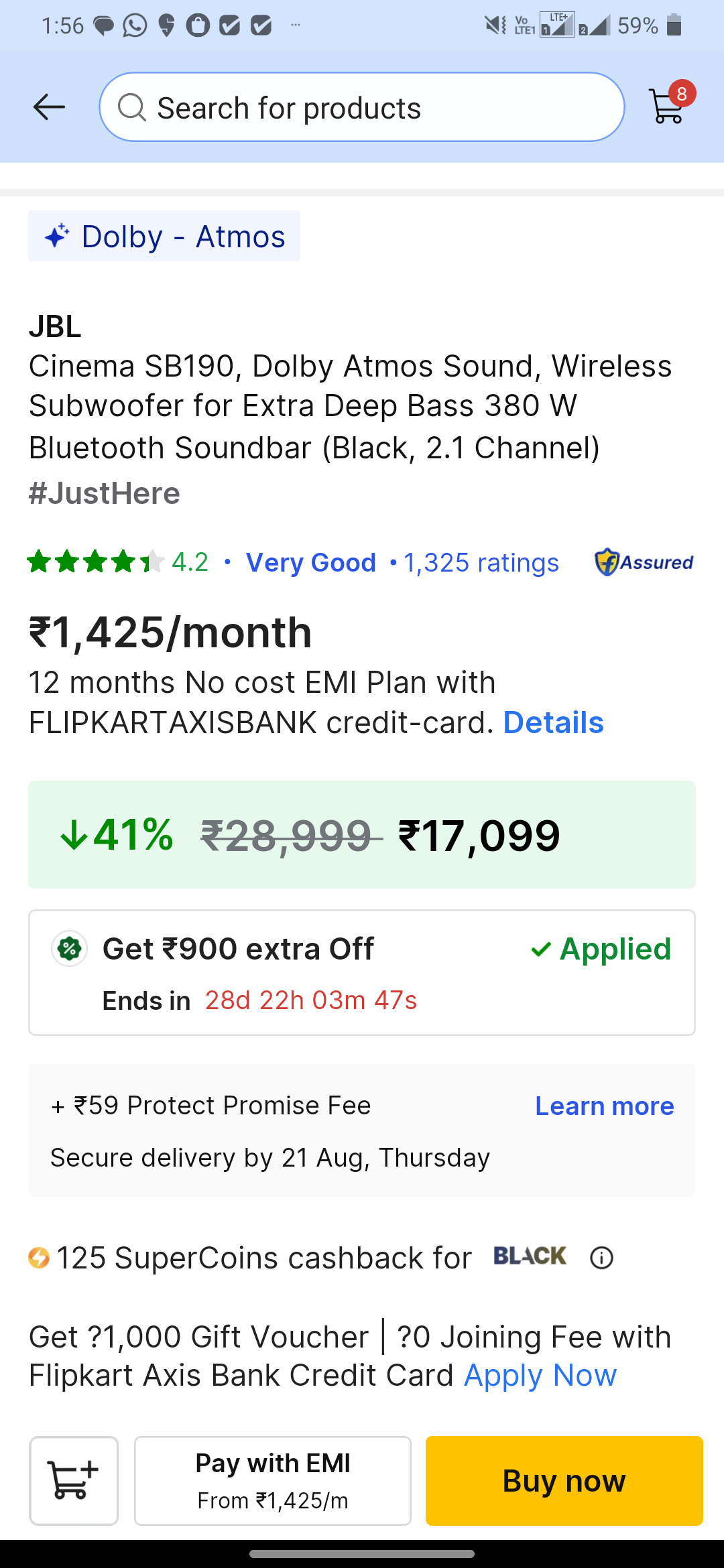
Task: Click the add-to-cart icon button
Action: [x=74, y=1481]
